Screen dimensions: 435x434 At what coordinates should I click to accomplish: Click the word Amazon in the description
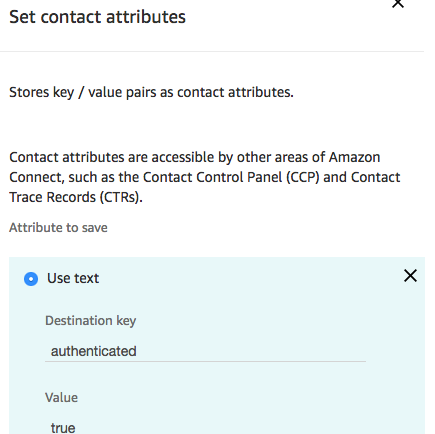tap(355, 157)
